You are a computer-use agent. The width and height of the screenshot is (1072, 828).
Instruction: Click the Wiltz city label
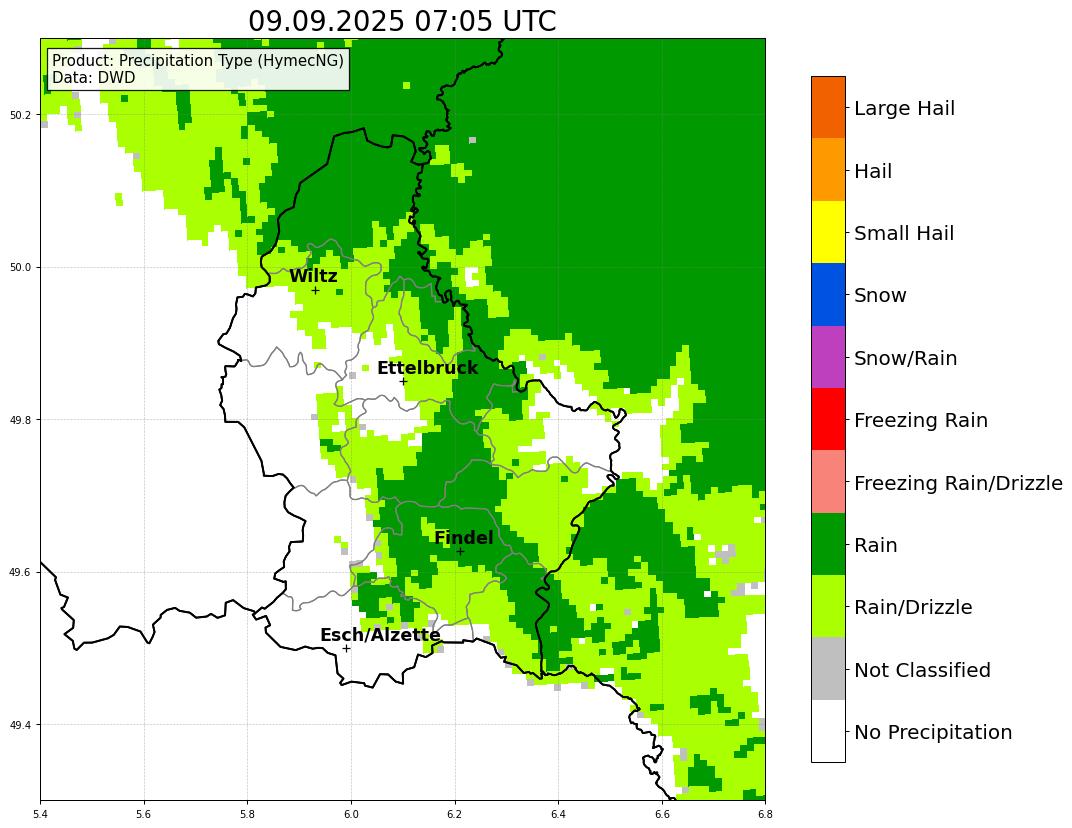click(313, 276)
